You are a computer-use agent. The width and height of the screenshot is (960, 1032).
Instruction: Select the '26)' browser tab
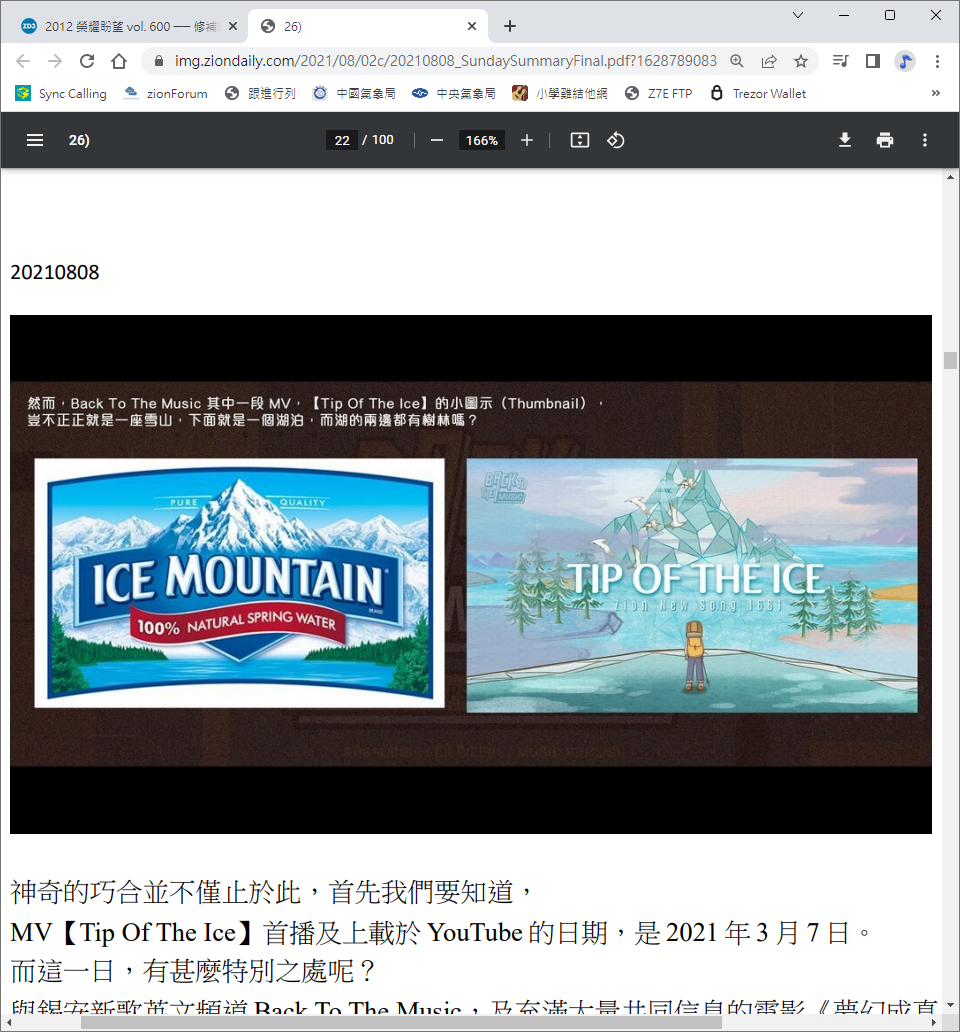tap(368, 26)
